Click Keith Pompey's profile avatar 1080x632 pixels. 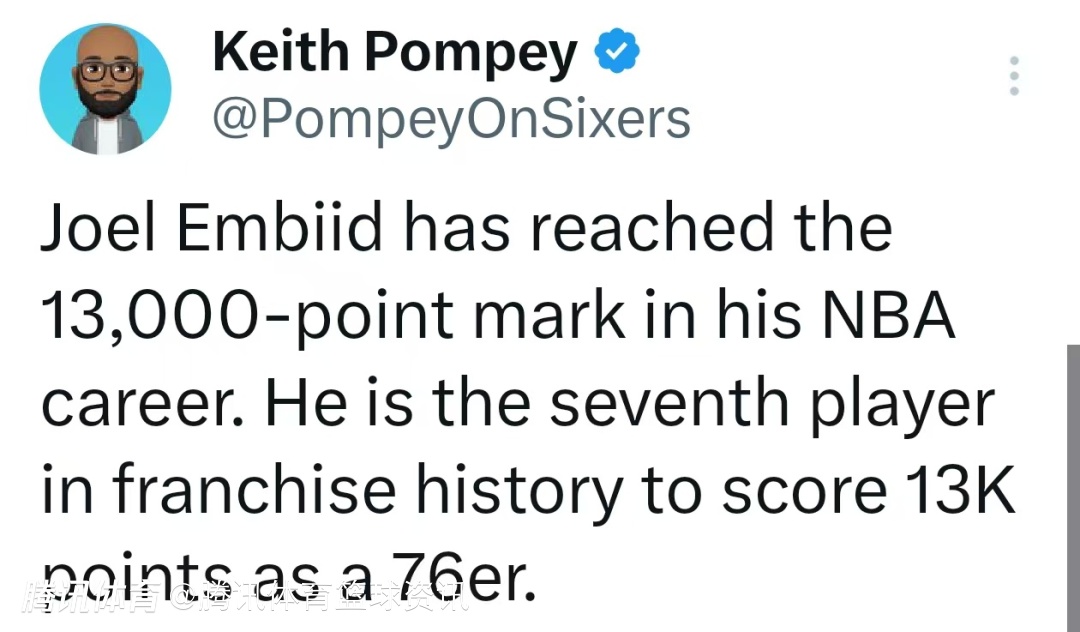105,89
